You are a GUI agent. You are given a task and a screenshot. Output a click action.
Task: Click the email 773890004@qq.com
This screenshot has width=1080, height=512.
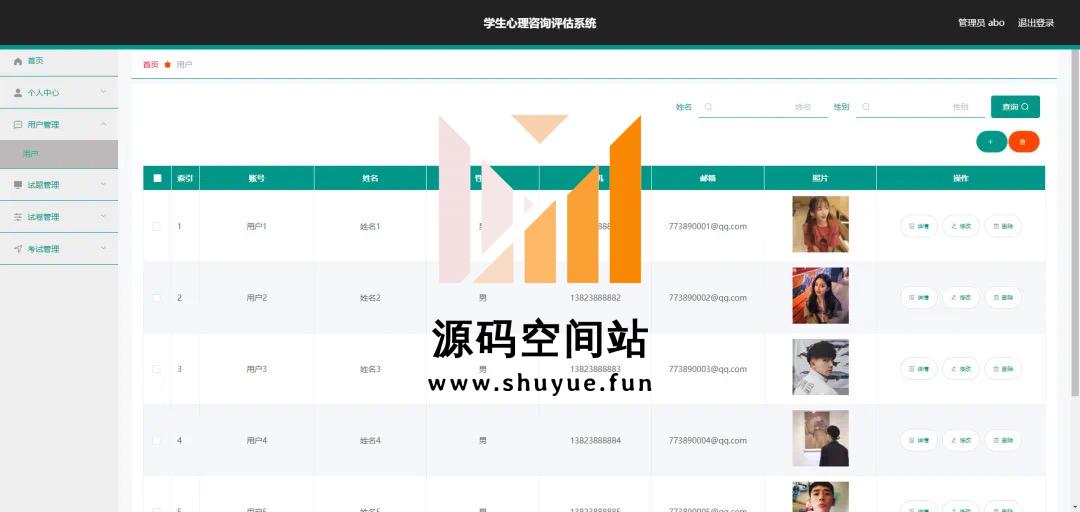pos(707,440)
